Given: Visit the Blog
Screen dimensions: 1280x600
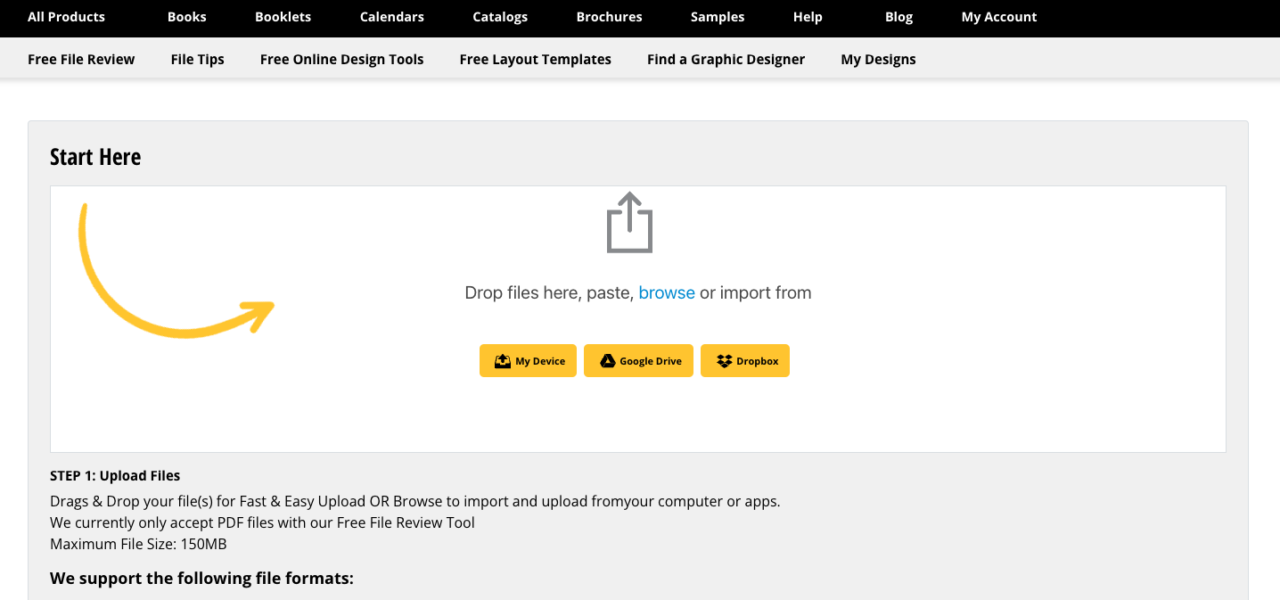Looking at the screenshot, I should point(899,17).
